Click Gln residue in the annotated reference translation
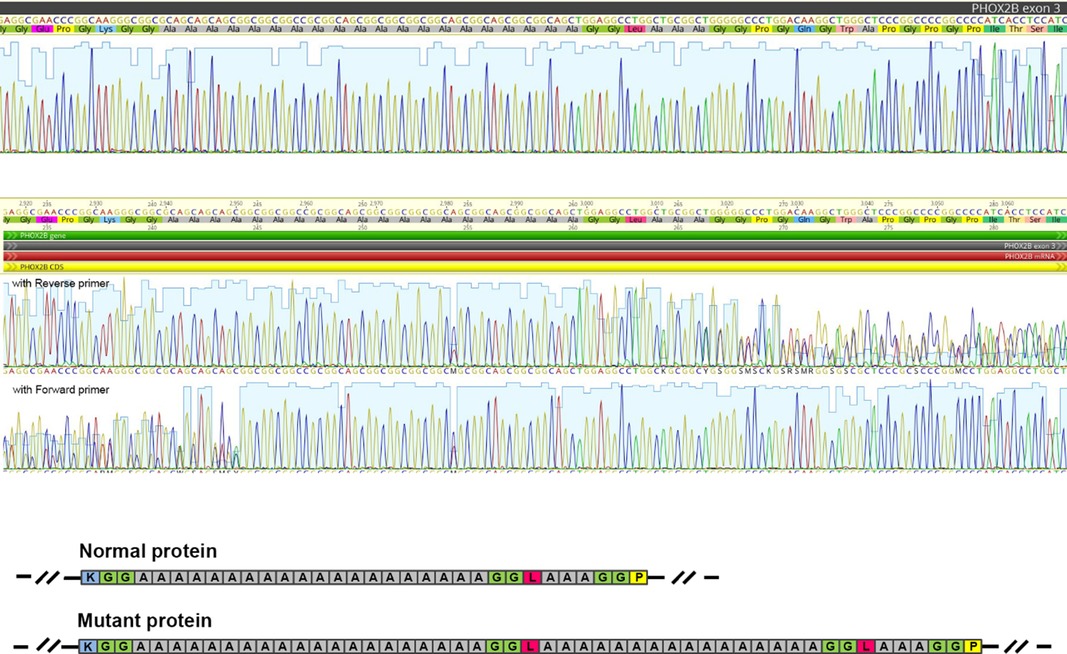1067x654 pixels. [x=804, y=220]
